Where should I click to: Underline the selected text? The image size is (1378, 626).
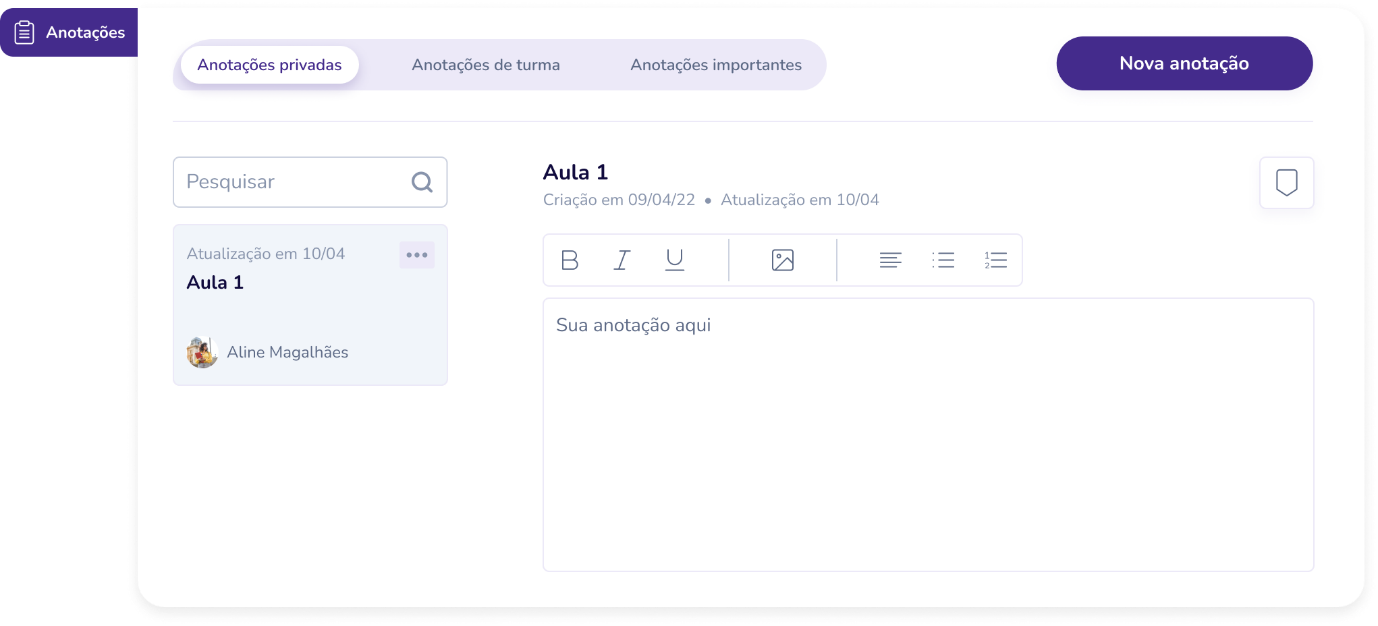click(674, 260)
